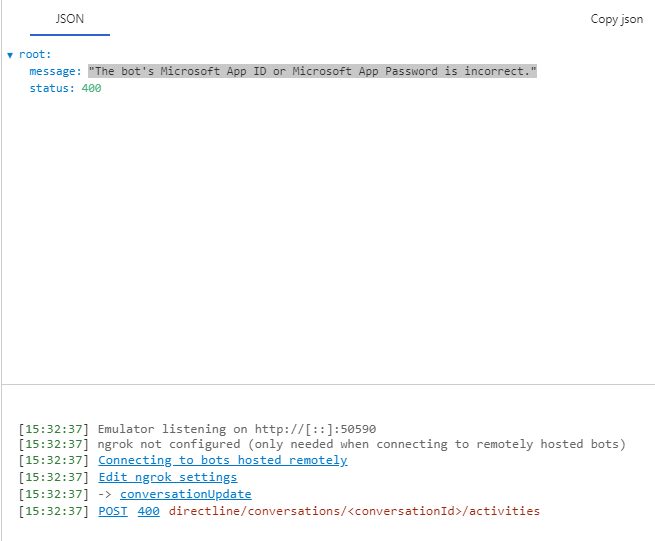Click the status value 400

[x=91, y=88]
